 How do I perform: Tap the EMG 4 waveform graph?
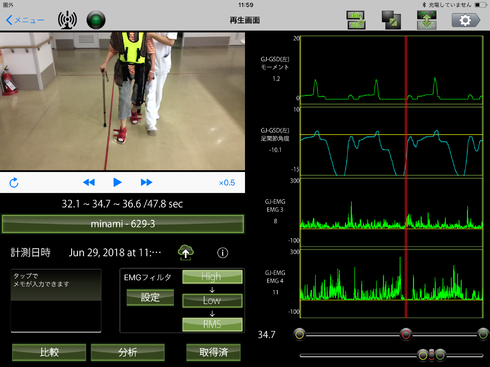(392, 284)
